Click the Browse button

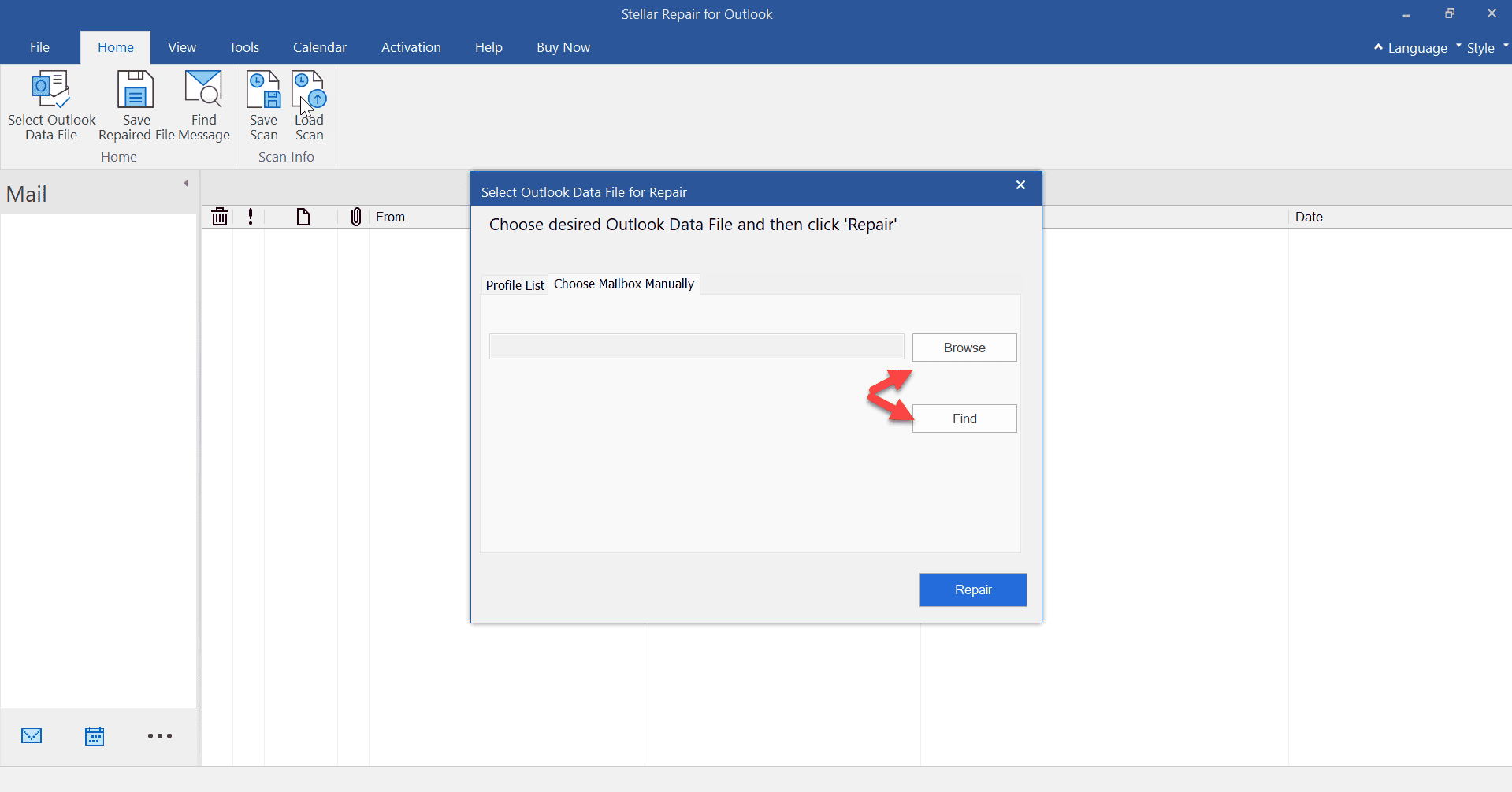(964, 347)
